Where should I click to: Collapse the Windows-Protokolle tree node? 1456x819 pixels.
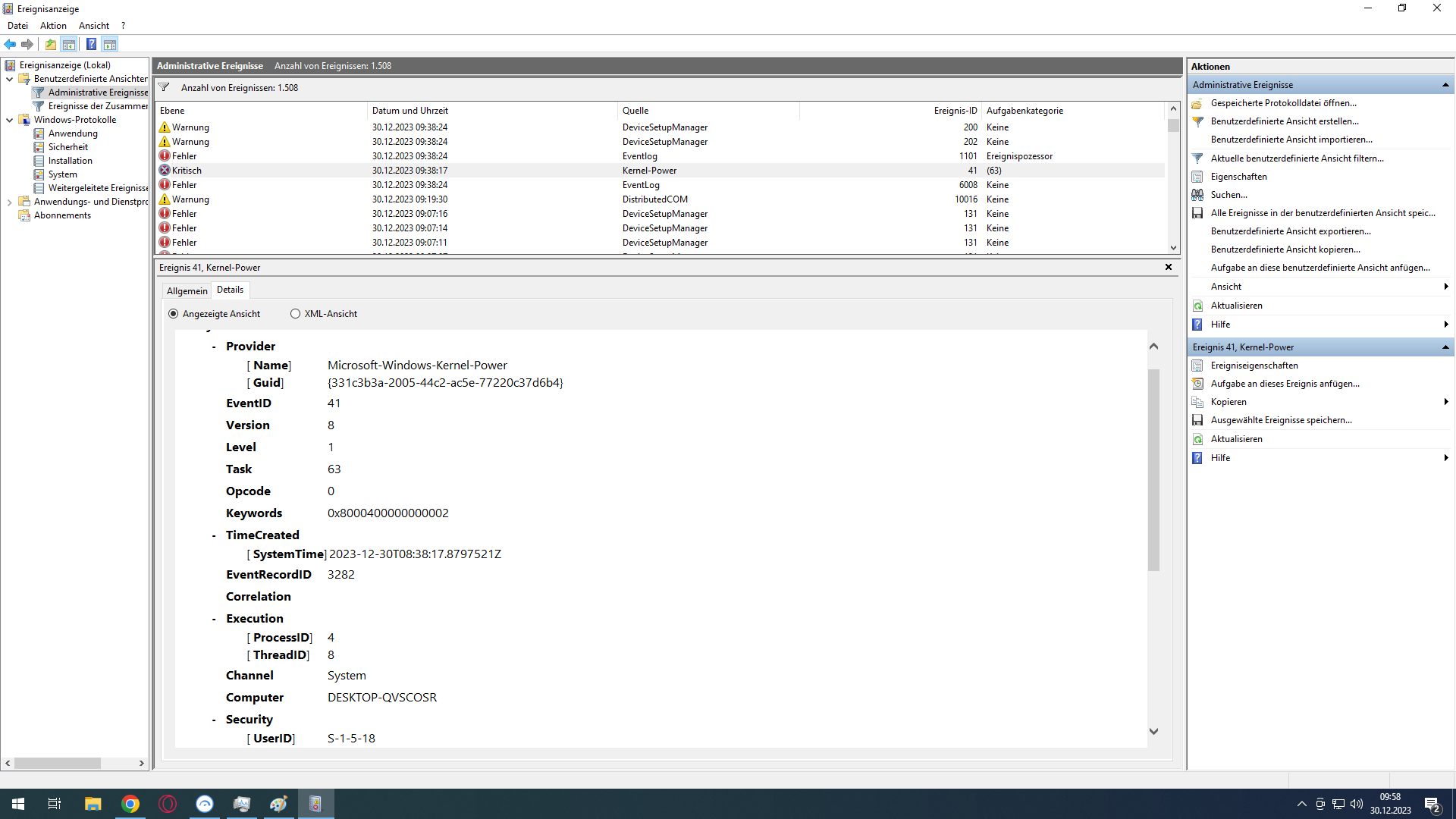(x=9, y=120)
